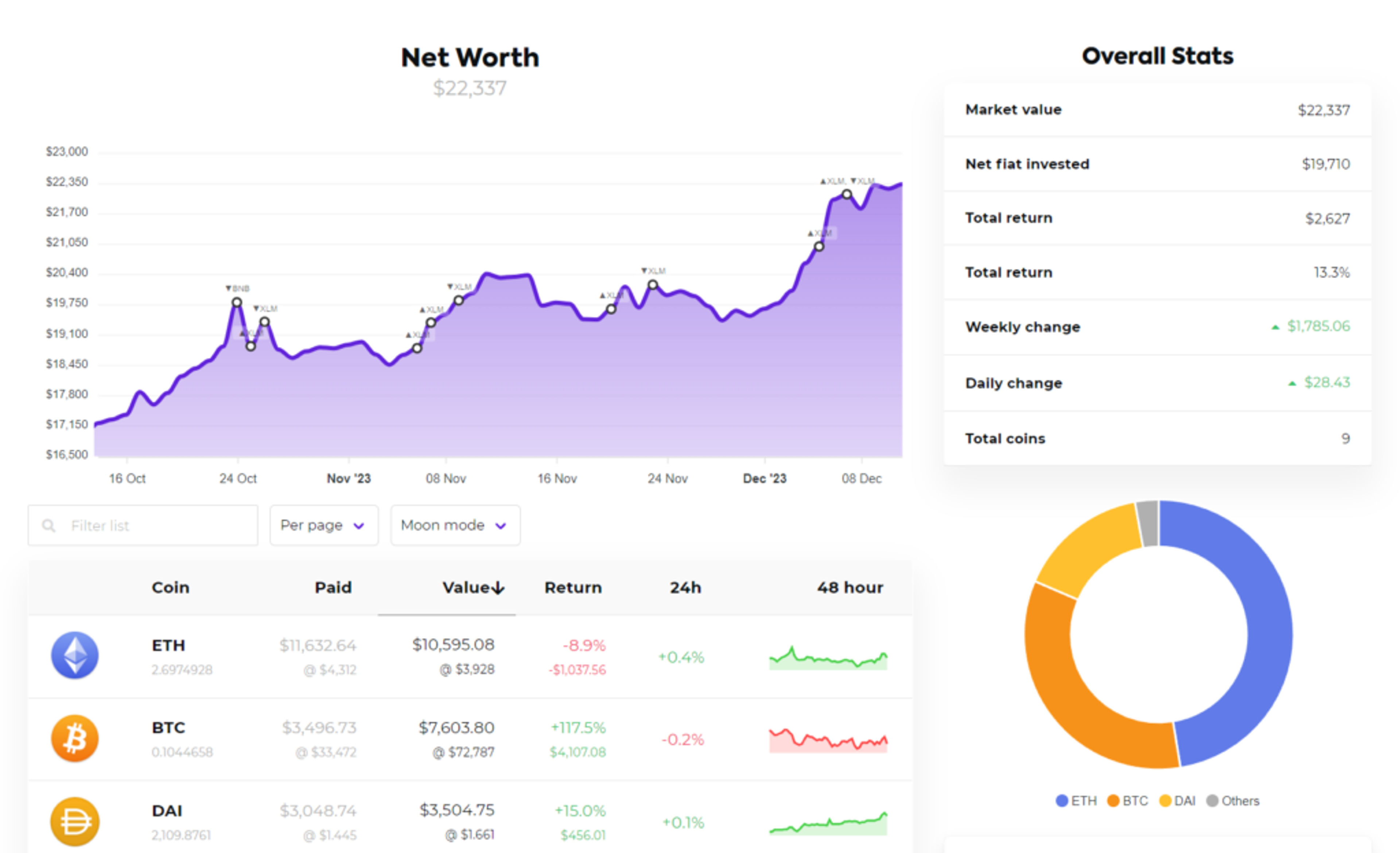Click the 48 hour column header
The width and height of the screenshot is (1400, 853).
coord(850,588)
